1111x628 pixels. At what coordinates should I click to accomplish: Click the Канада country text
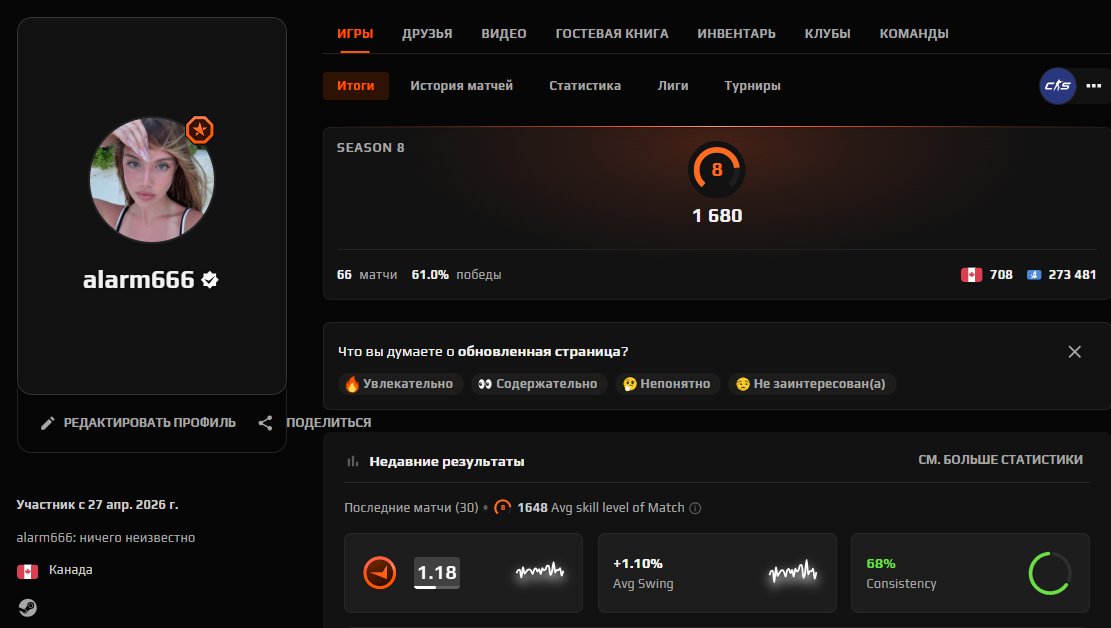[x=70, y=570]
